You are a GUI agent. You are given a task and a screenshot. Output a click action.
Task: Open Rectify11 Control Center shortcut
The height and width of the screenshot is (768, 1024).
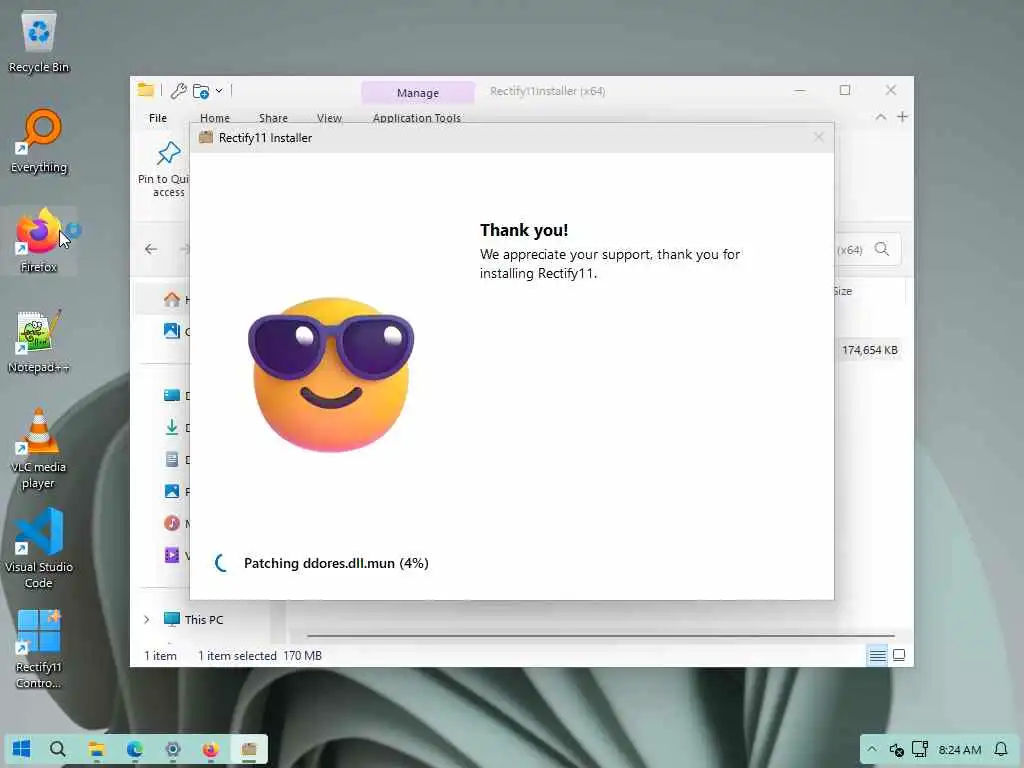[x=39, y=649]
